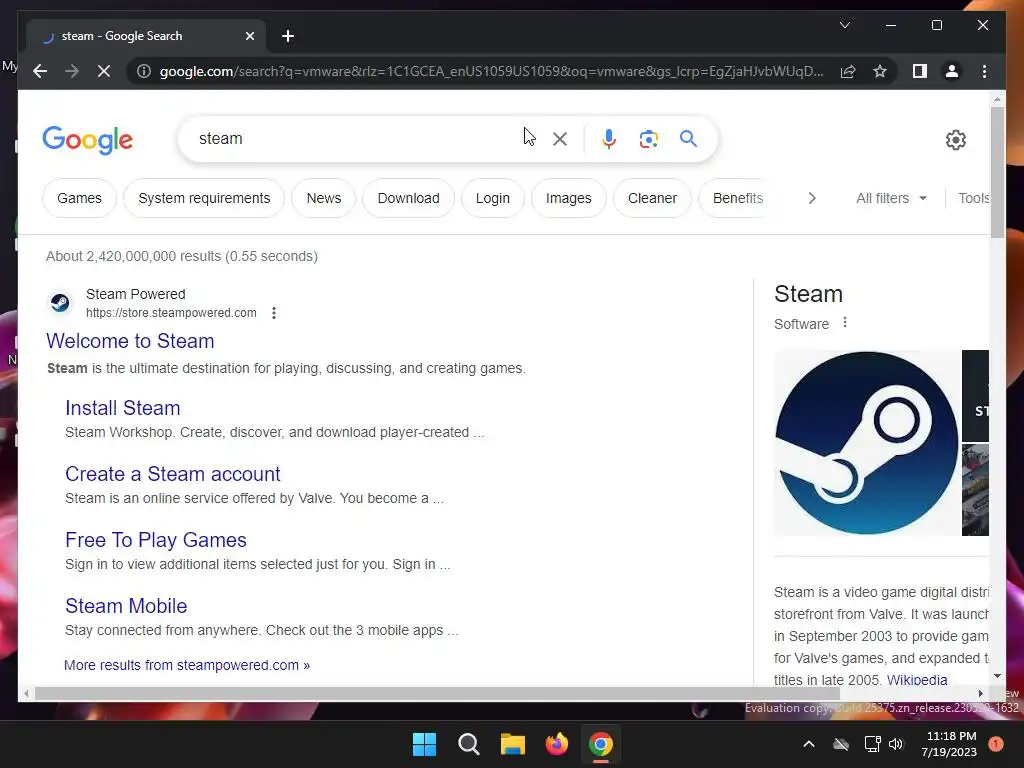Go back to the previous page
This screenshot has width=1024, height=768.
click(40, 71)
